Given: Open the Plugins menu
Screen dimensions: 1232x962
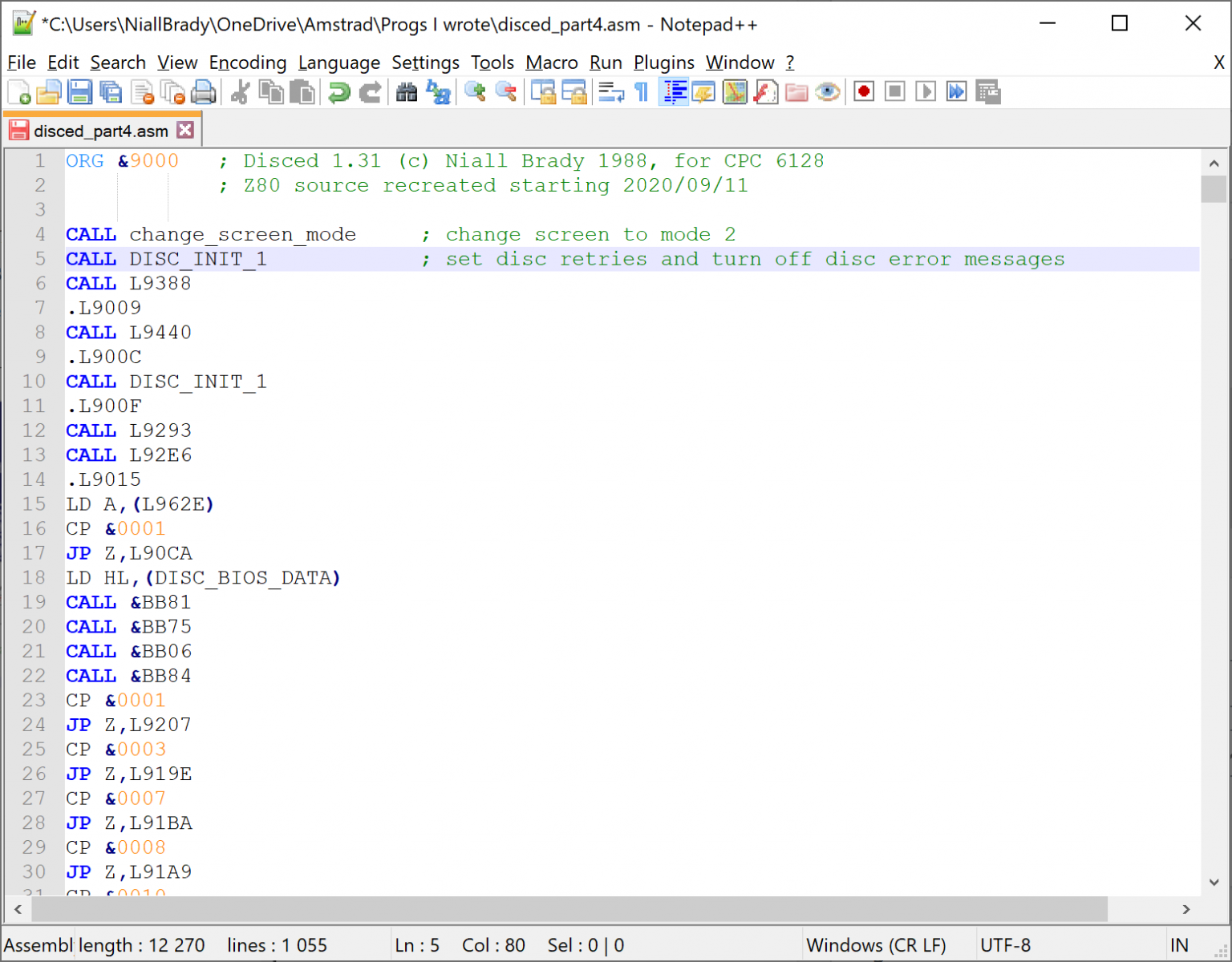Looking at the screenshot, I should click(x=663, y=63).
